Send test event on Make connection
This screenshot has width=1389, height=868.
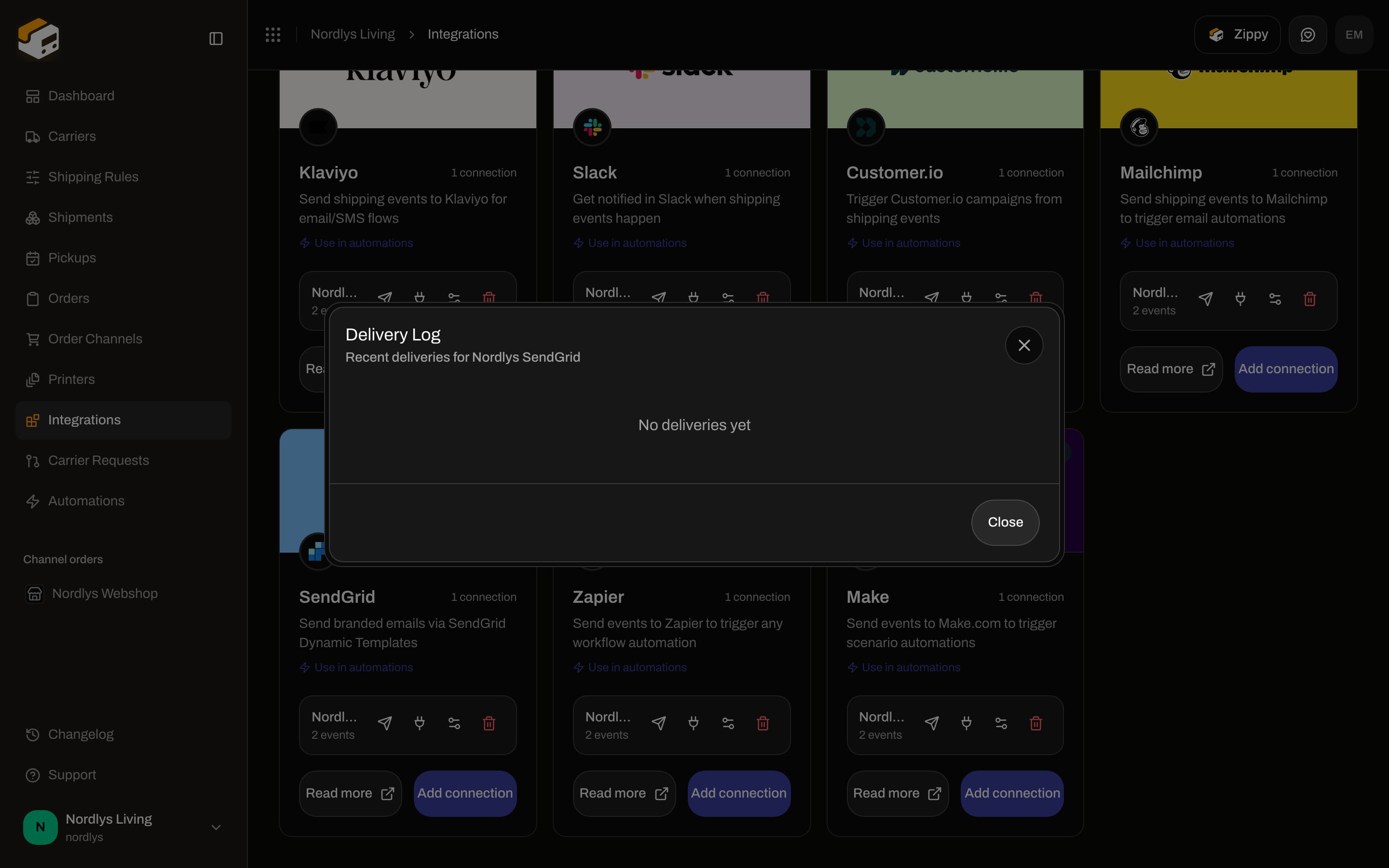[932, 723]
